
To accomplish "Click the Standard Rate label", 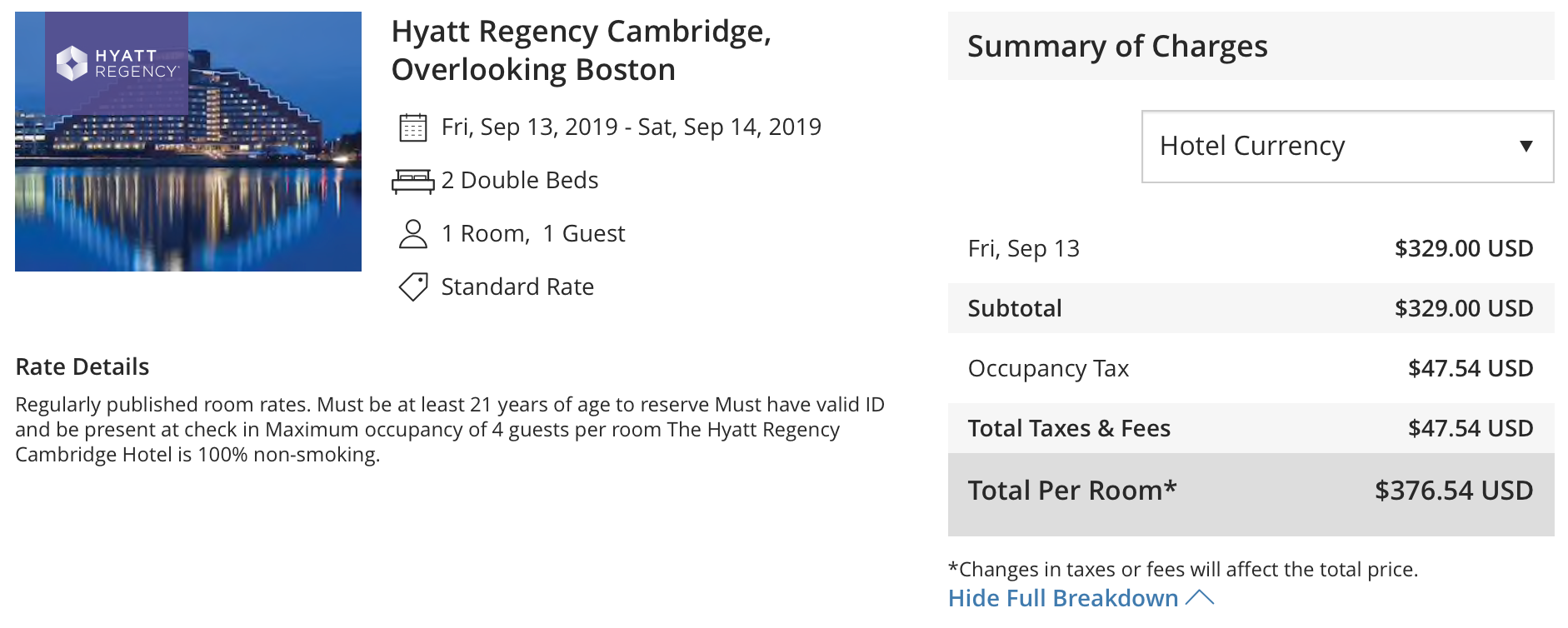I will 517,287.
